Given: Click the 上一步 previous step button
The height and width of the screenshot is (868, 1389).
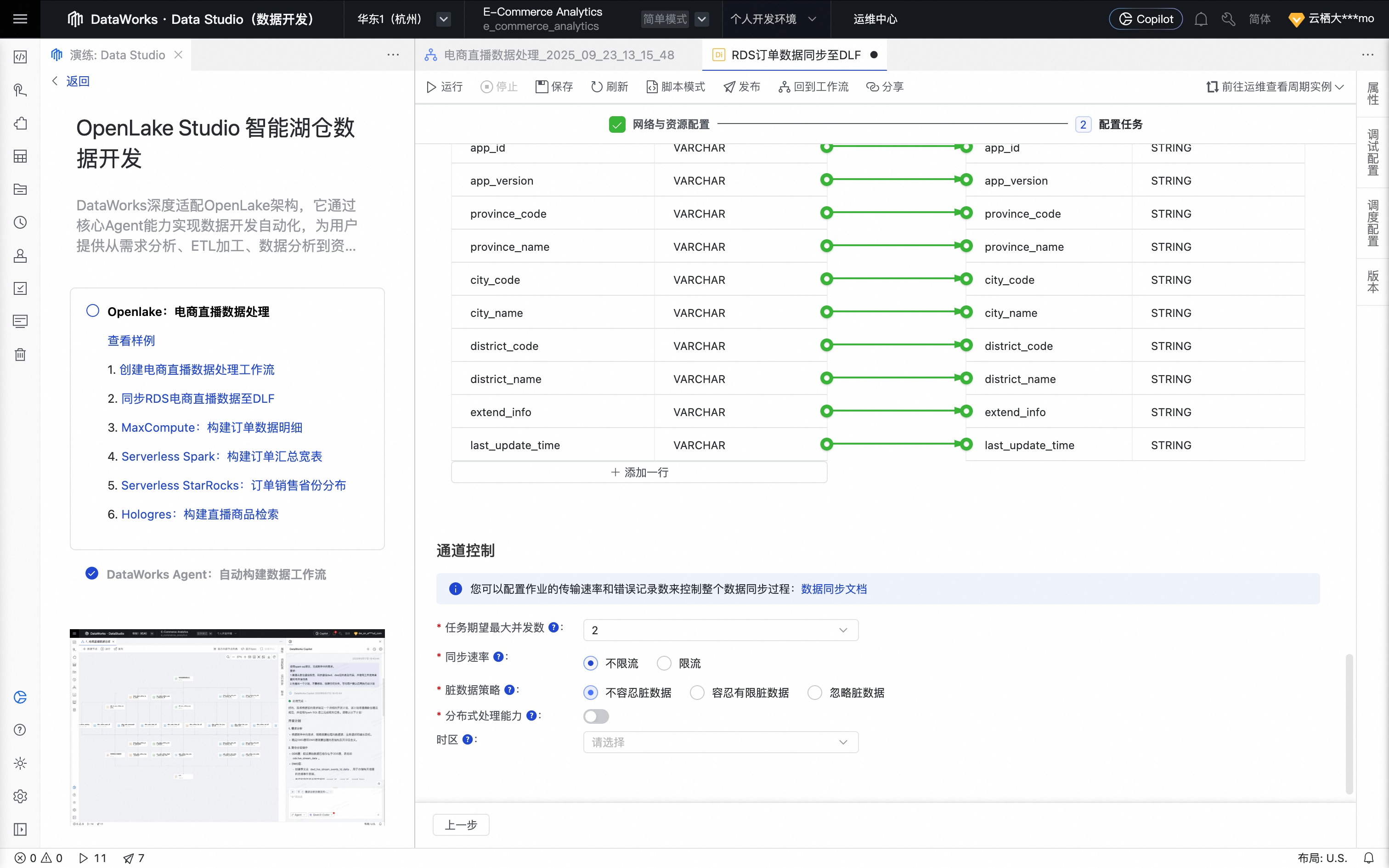Looking at the screenshot, I should pyautogui.click(x=461, y=825).
